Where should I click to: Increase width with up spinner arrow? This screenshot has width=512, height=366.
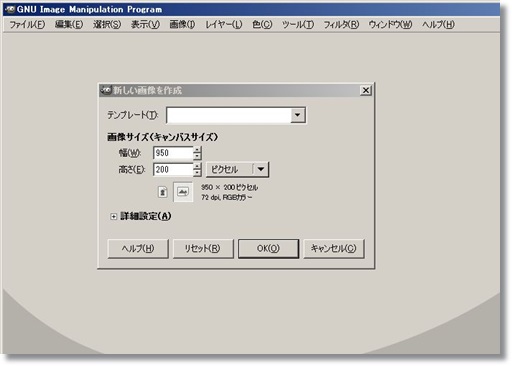[x=197, y=150]
